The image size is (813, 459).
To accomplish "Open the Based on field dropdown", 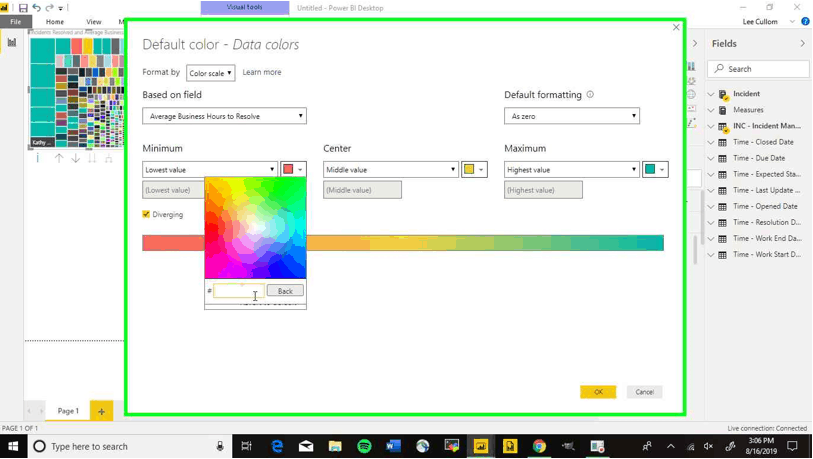I will [225, 116].
